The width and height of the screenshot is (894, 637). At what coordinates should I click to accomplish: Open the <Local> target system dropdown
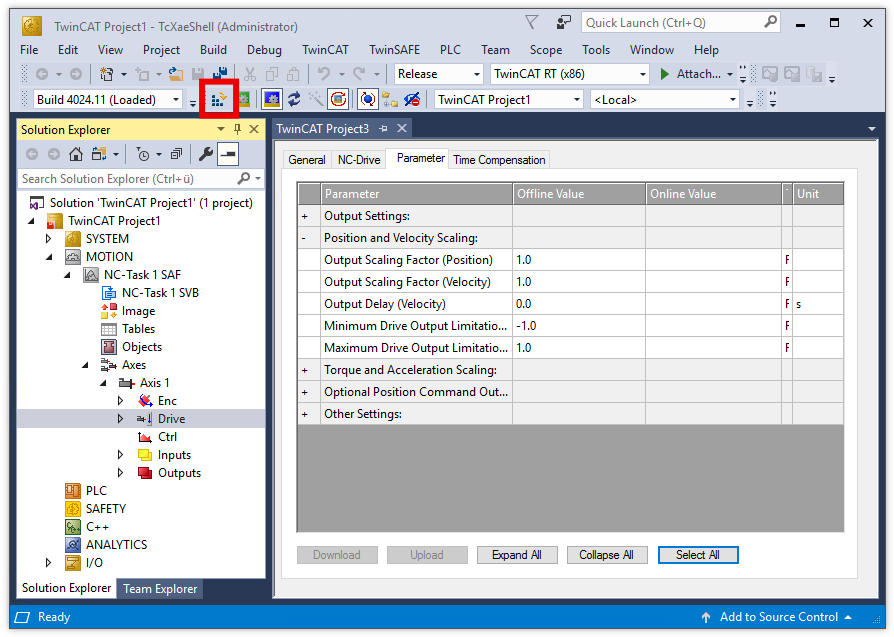733,100
